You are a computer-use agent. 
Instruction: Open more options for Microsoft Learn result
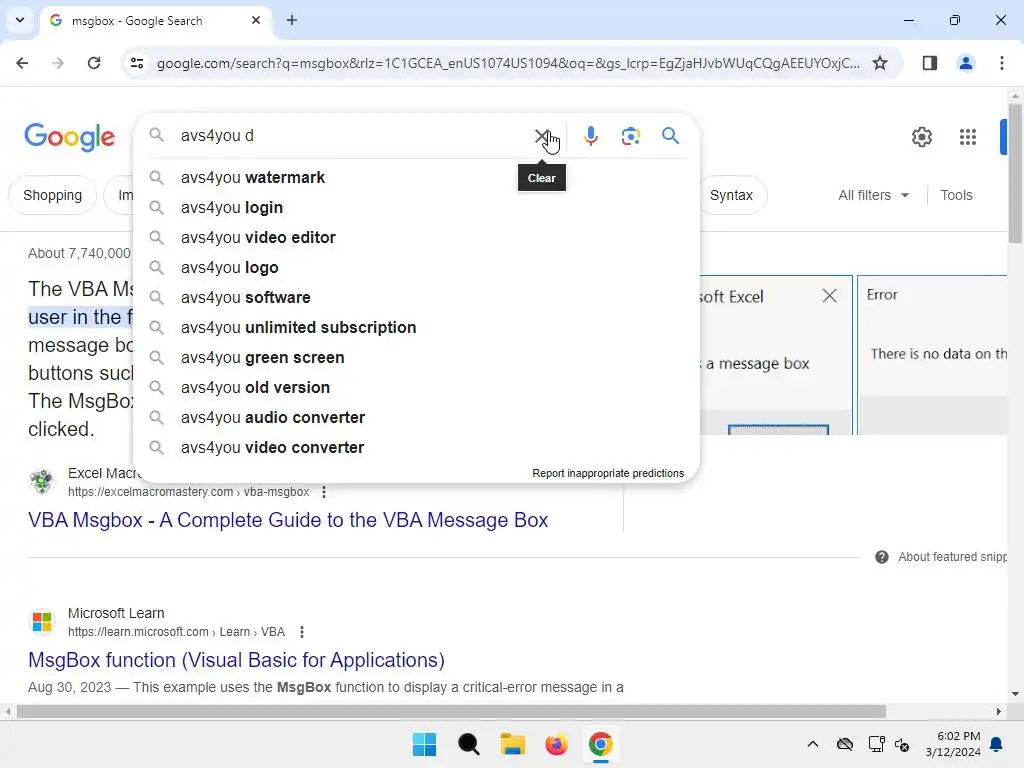302,632
